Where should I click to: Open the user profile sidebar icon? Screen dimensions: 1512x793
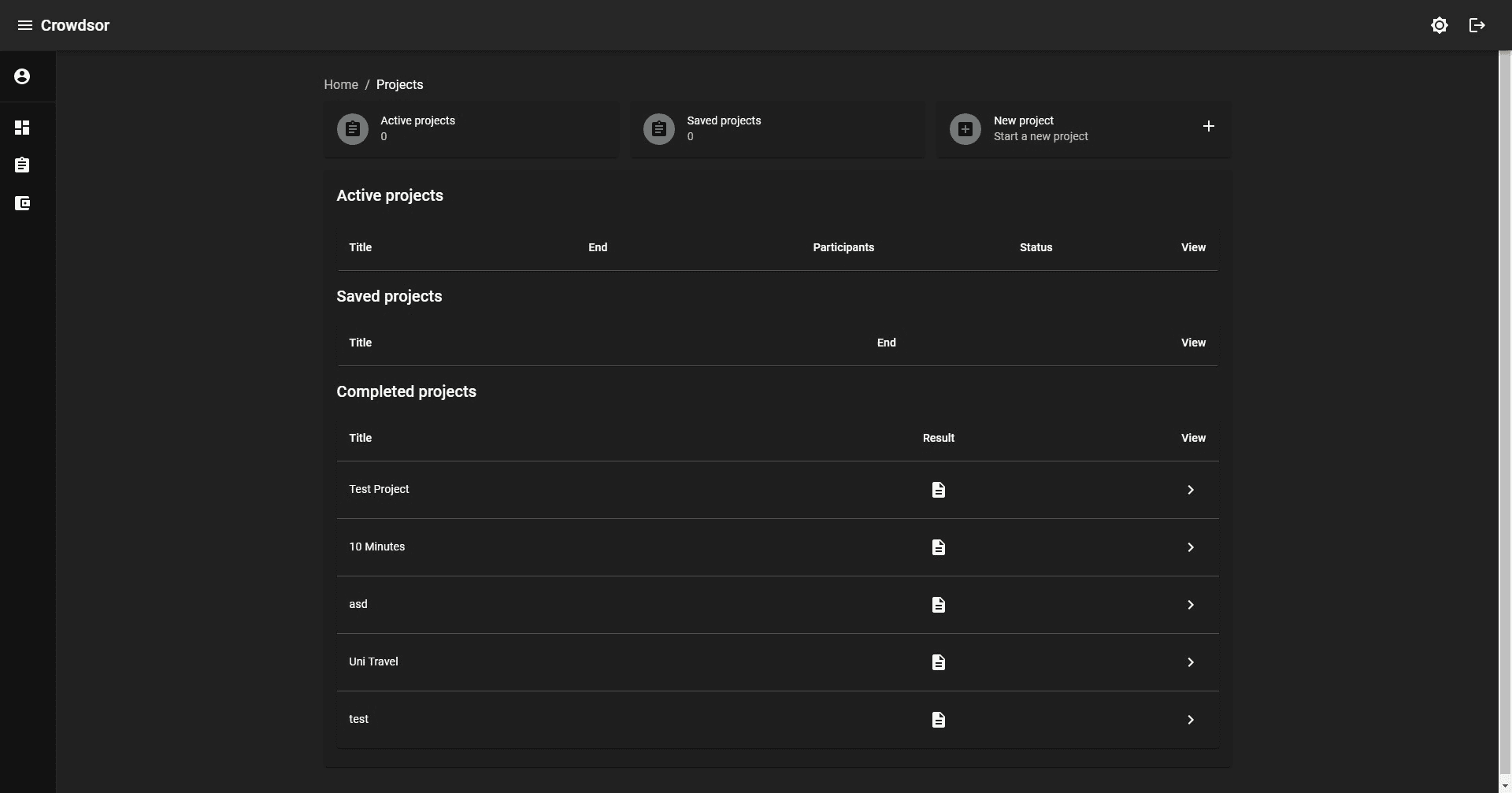point(22,76)
